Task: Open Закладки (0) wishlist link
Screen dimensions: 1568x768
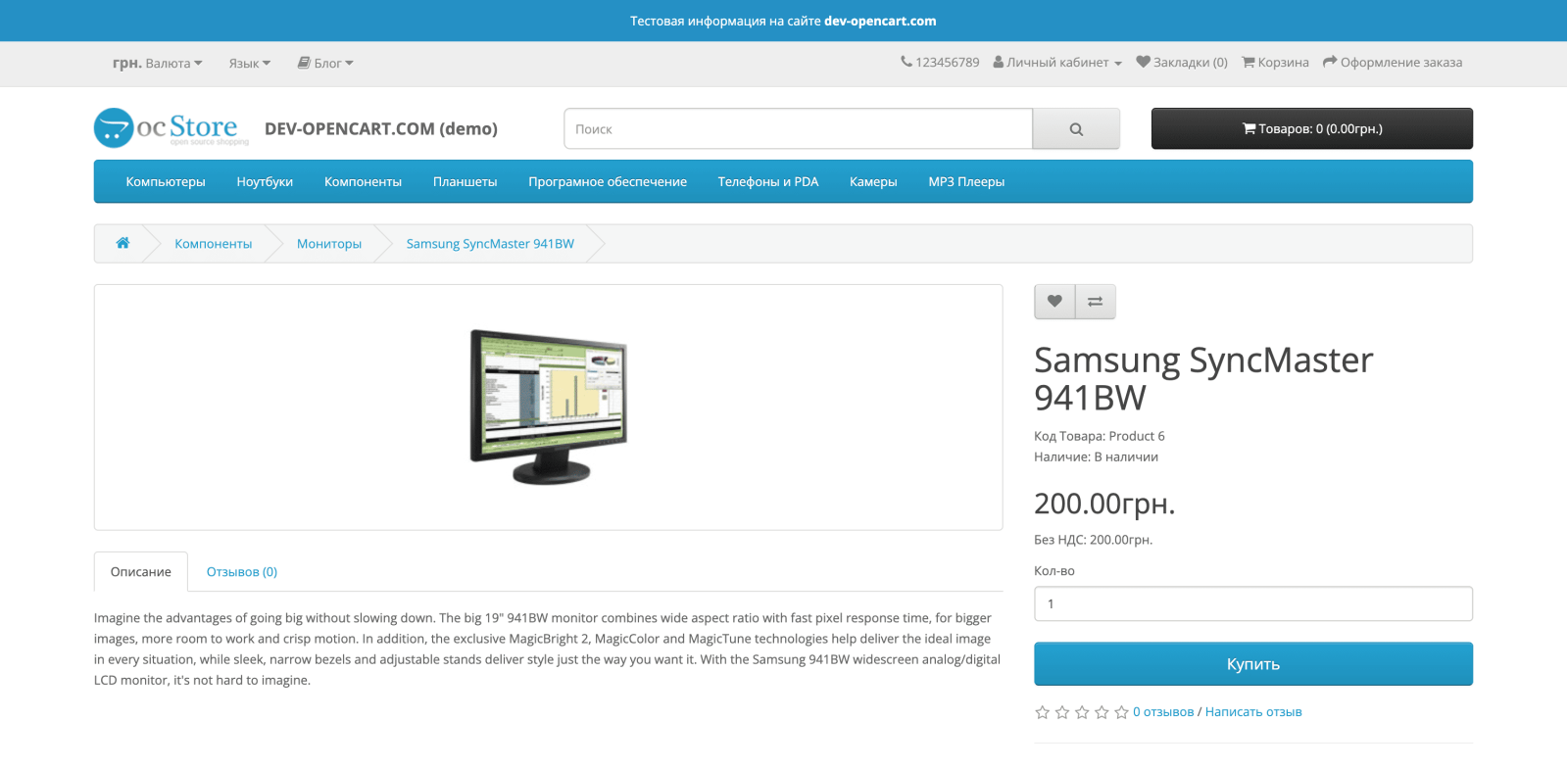Action: pos(1182,63)
